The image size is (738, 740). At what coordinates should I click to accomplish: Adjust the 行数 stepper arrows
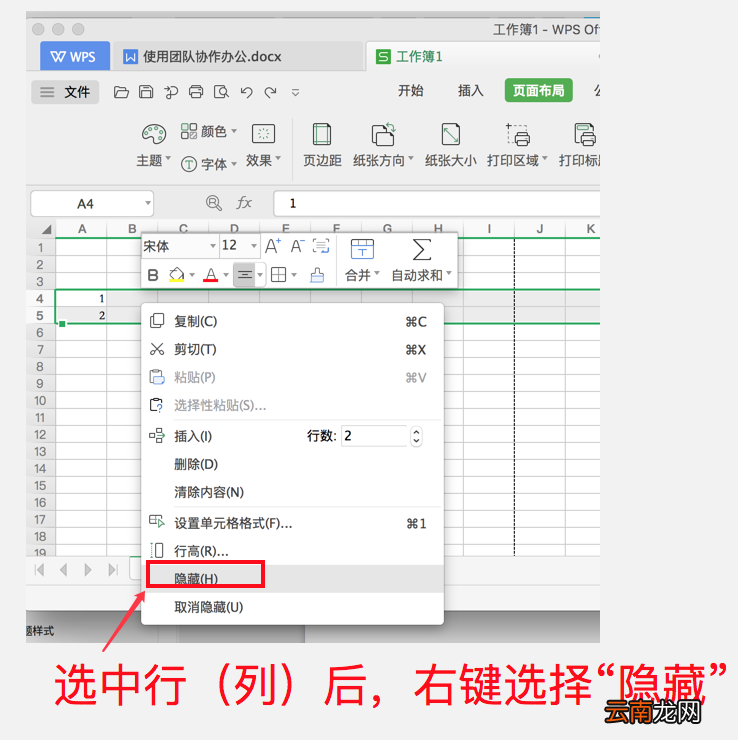click(x=416, y=436)
